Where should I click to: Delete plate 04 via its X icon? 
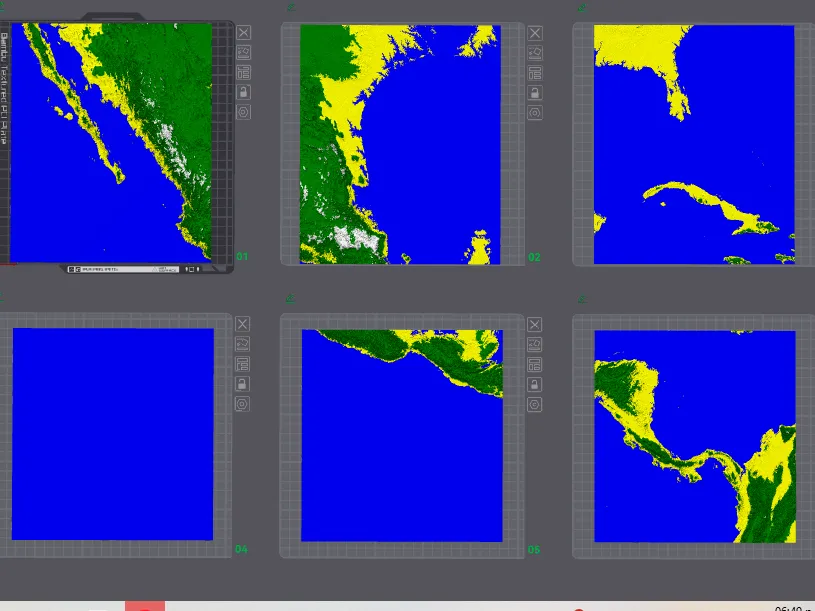[243, 324]
